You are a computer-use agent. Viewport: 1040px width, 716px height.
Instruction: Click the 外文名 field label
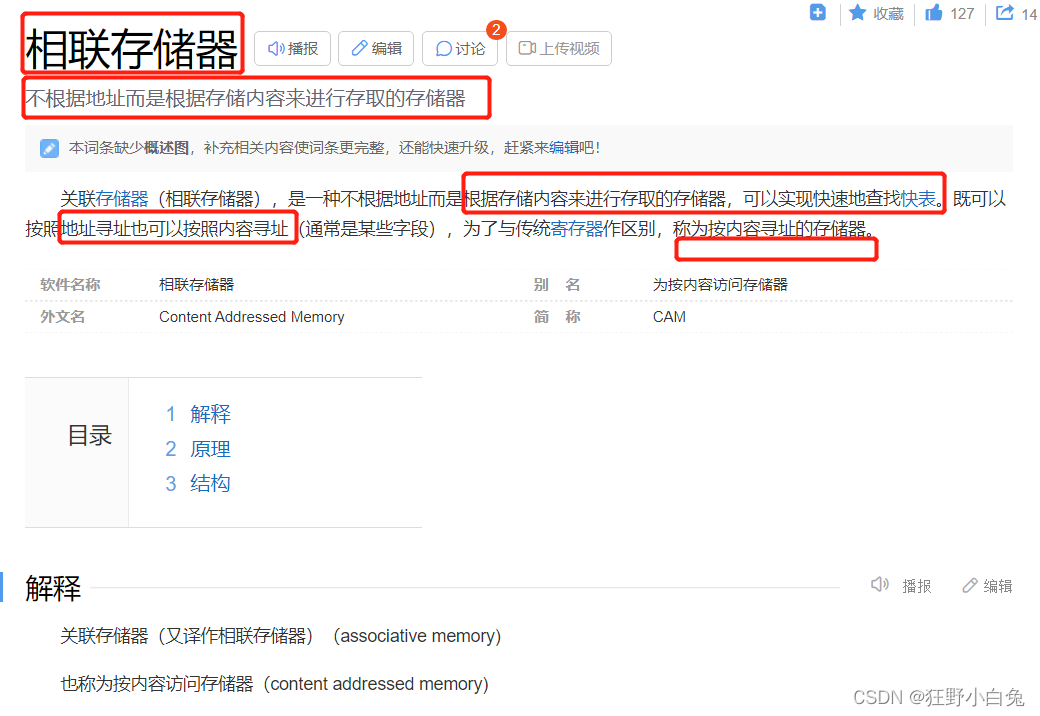click(x=63, y=317)
